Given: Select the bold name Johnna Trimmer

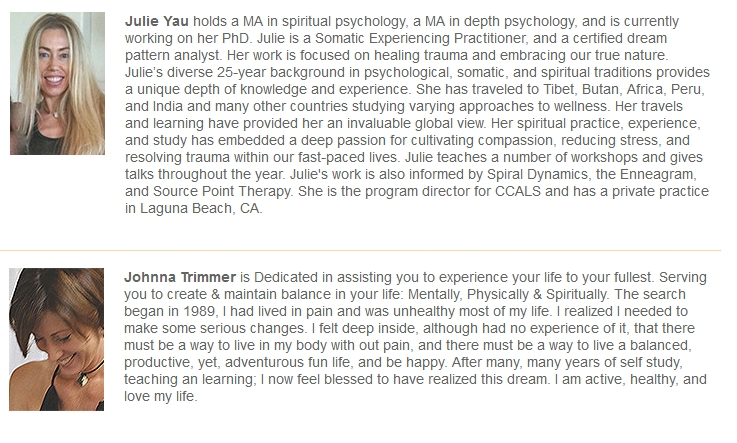Looking at the screenshot, I should (x=180, y=277).
